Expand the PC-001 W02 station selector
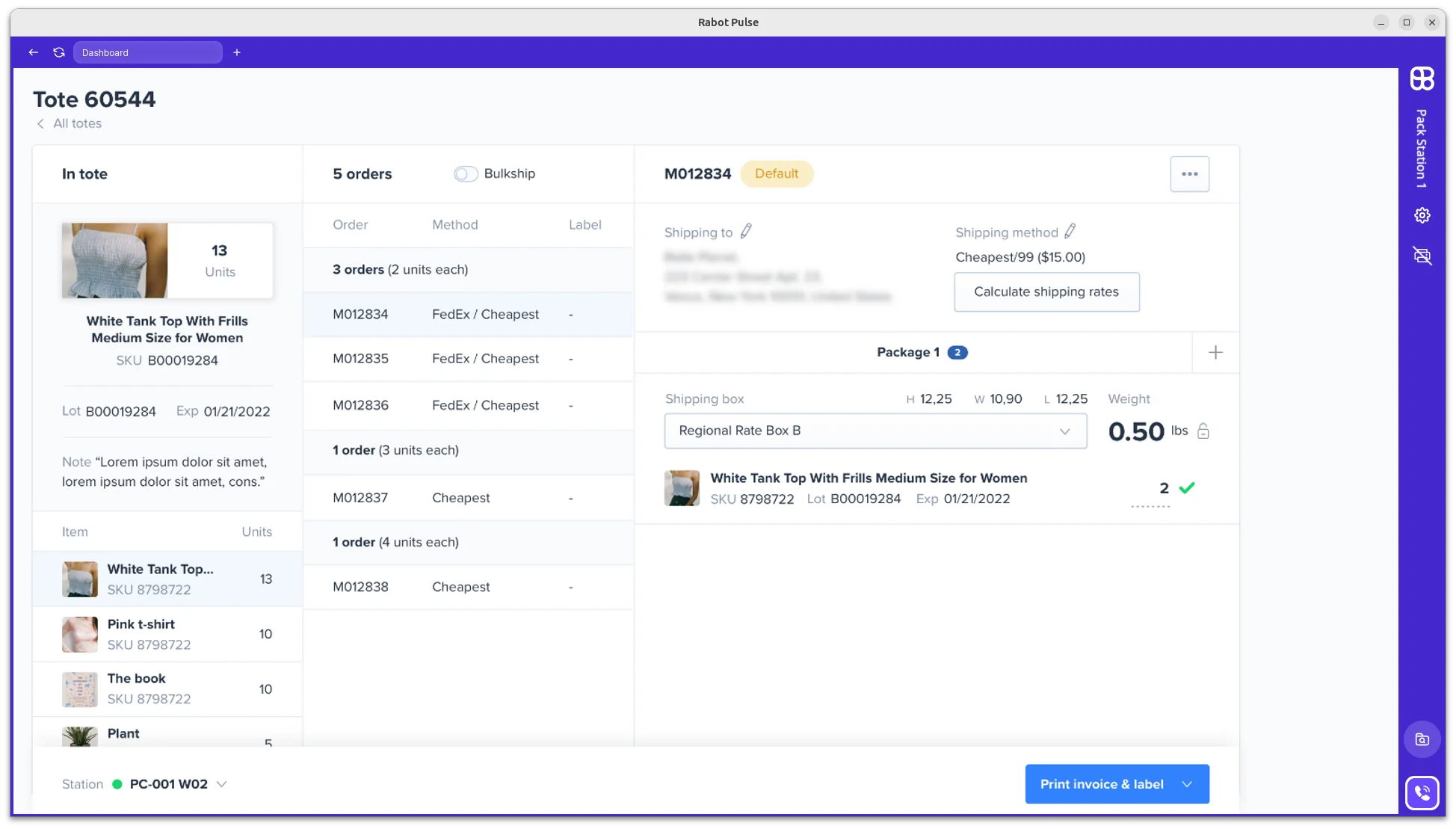1456x829 pixels. point(221,784)
